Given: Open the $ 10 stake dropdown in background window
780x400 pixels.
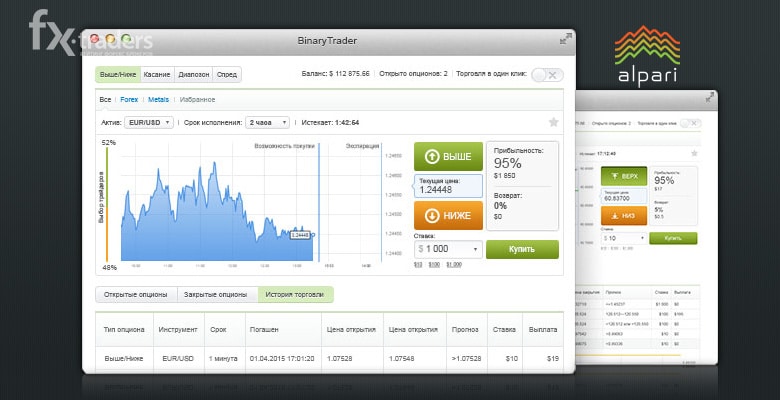Looking at the screenshot, I should pos(624,238).
